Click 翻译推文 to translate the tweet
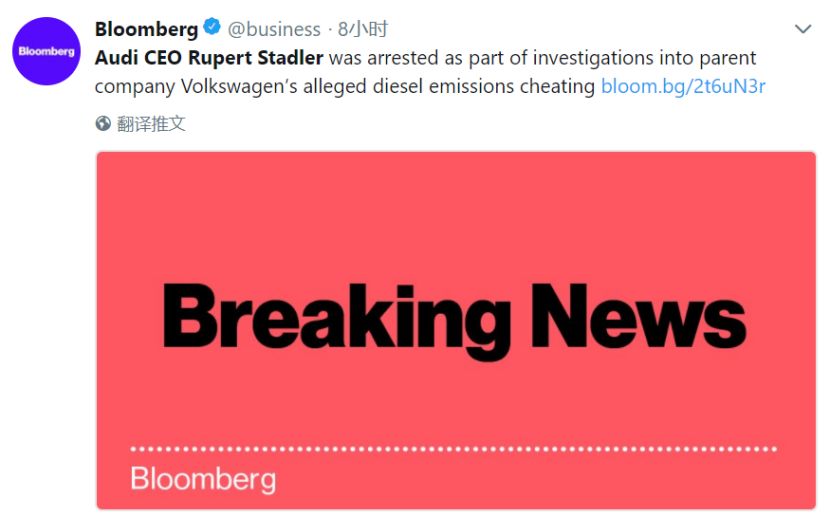This screenshot has width=830, height=516. (152, 124)
